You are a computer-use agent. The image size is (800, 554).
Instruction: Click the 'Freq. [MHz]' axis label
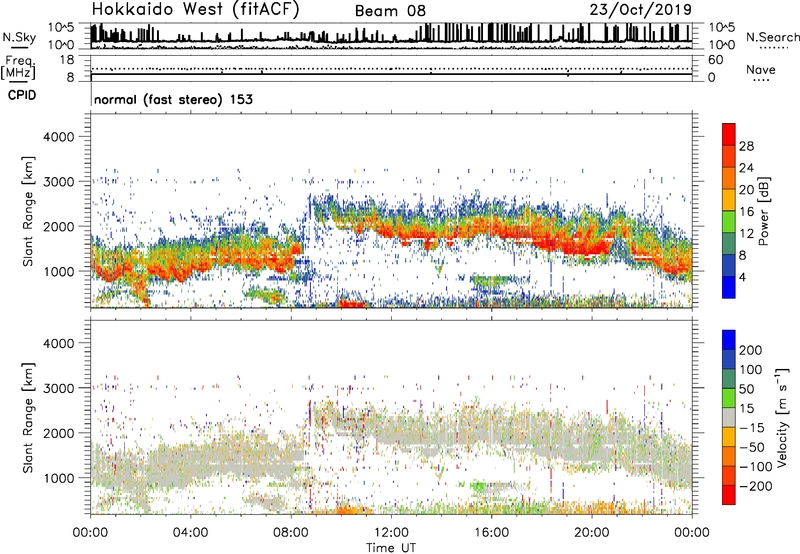point(19,68)
